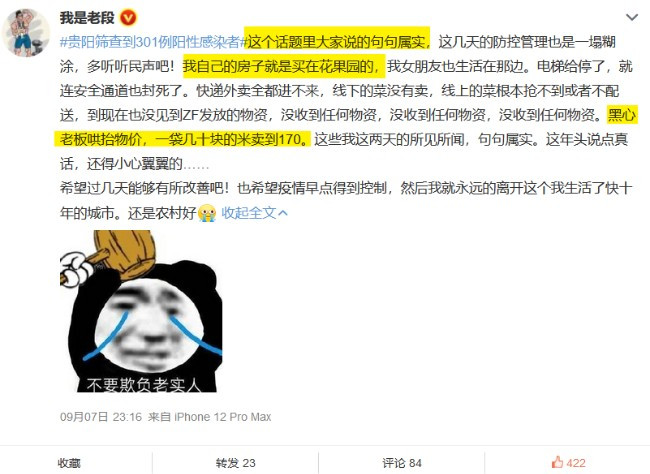Screen dimensions: 650x474
Task: Click the collapse arrow after 收起全文
Action: click(283, 213)
